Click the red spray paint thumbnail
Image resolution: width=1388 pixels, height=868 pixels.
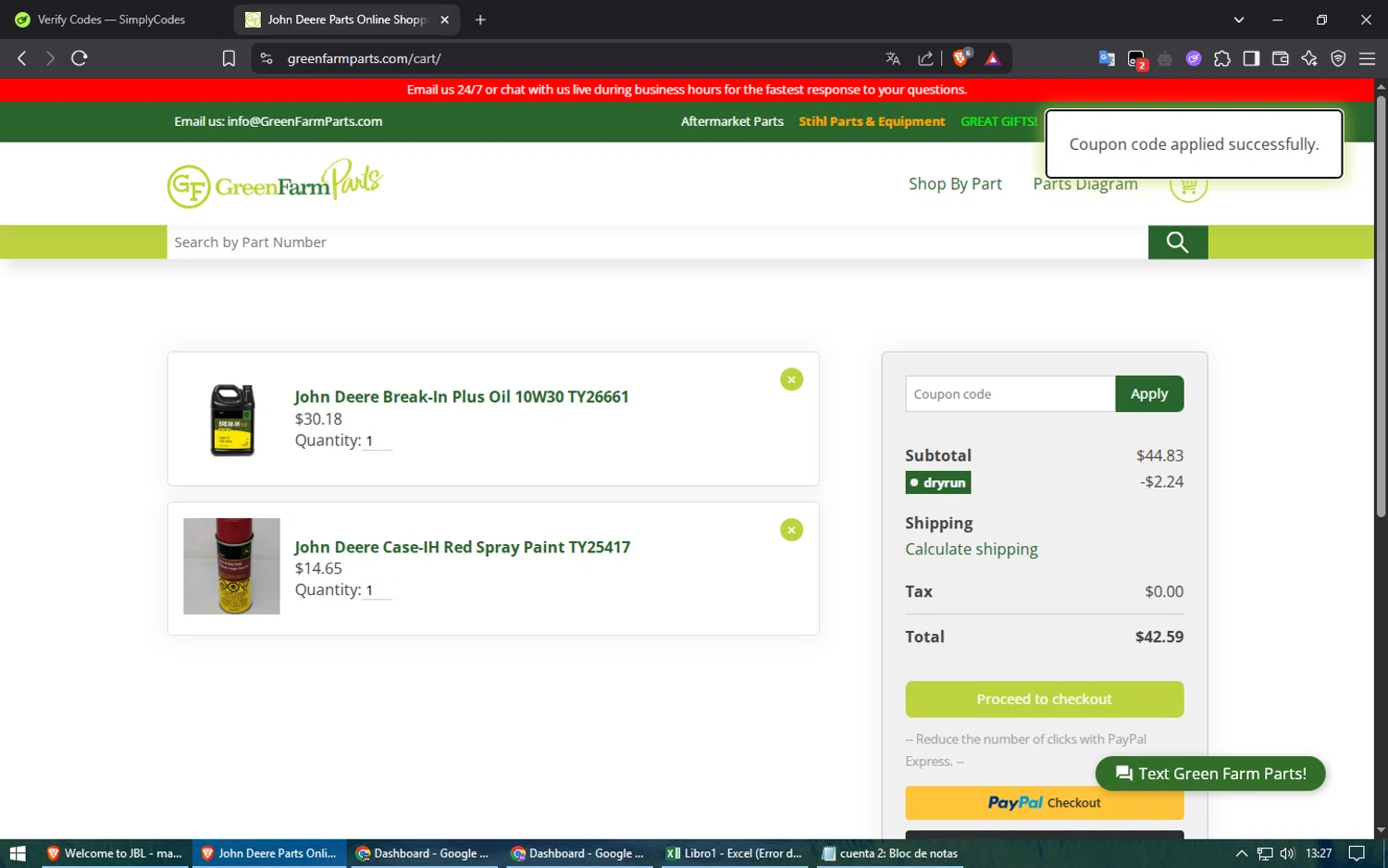pyautogui.click(x=231, y=566)
